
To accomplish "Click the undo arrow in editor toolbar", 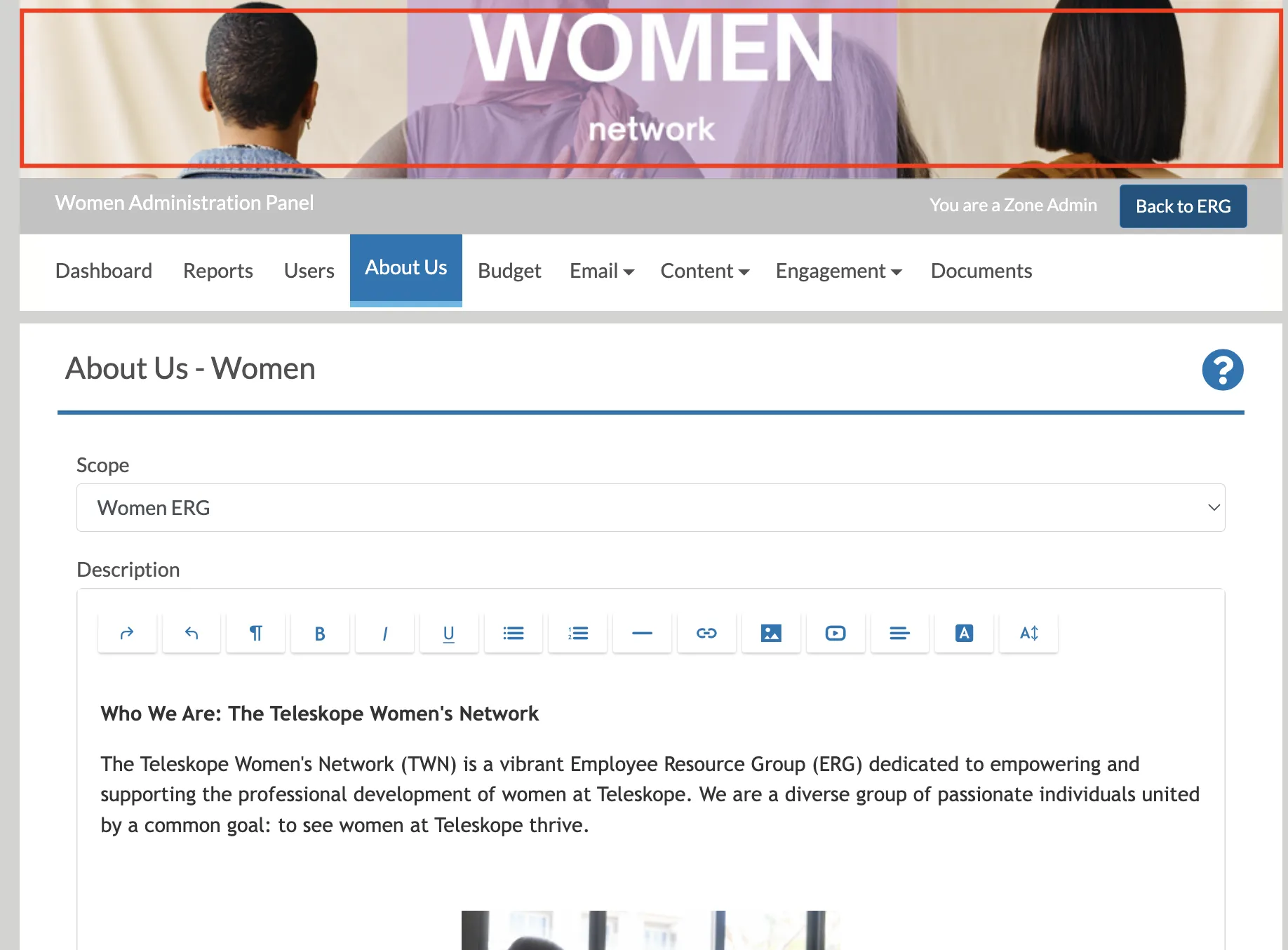I will [192, 633].
